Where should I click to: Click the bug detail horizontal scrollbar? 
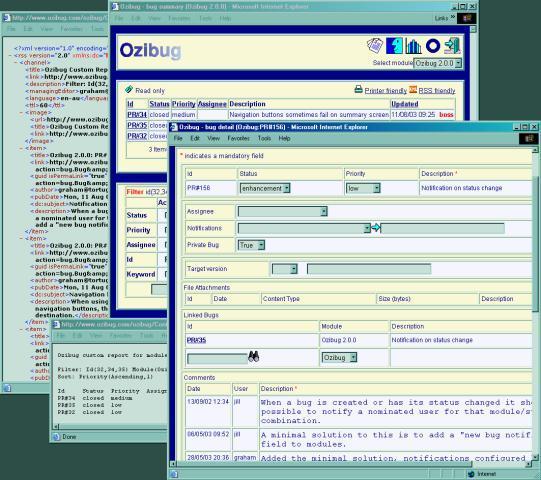click(325, 464)
